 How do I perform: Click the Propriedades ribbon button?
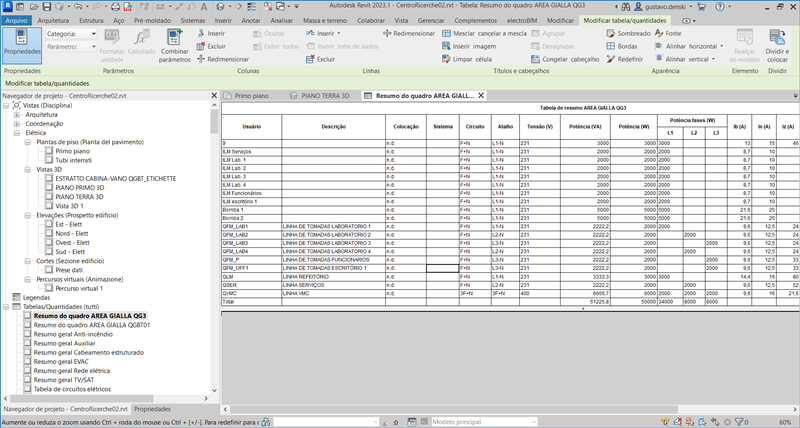click(x=22, y=44)
